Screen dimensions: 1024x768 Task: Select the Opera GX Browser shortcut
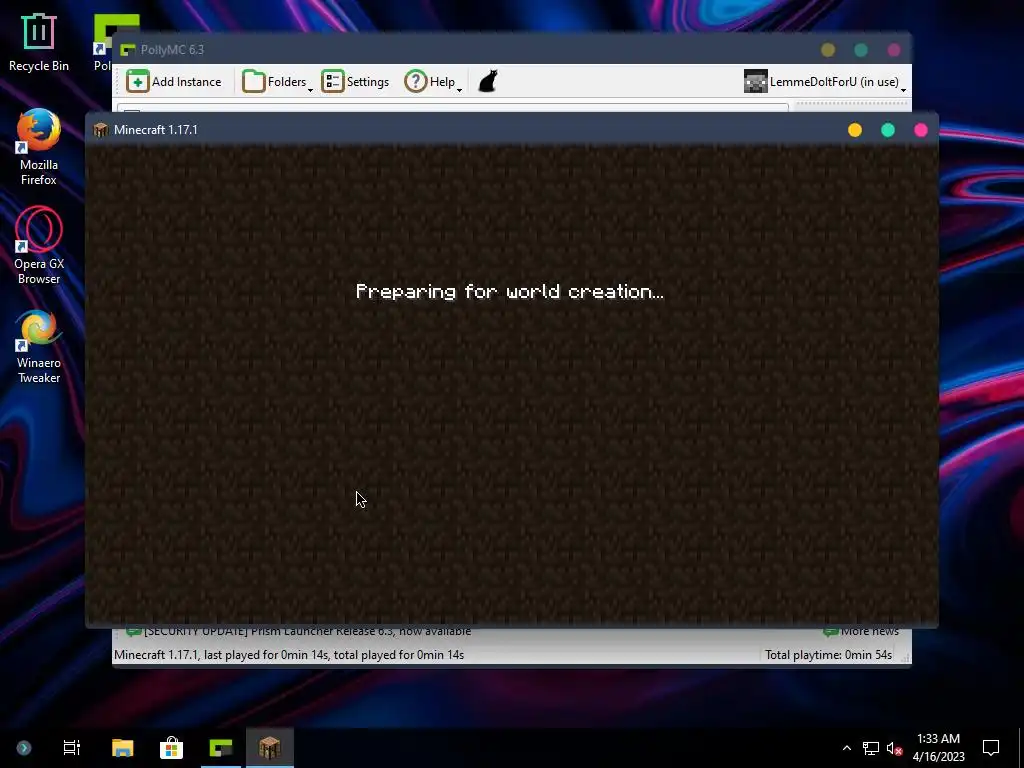click(39, 246)
